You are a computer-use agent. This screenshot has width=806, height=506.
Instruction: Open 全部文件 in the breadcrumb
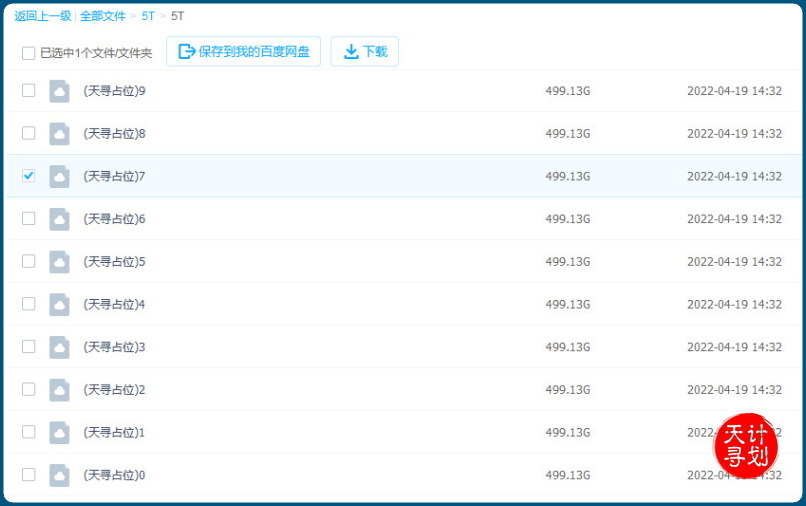[105, 16]
